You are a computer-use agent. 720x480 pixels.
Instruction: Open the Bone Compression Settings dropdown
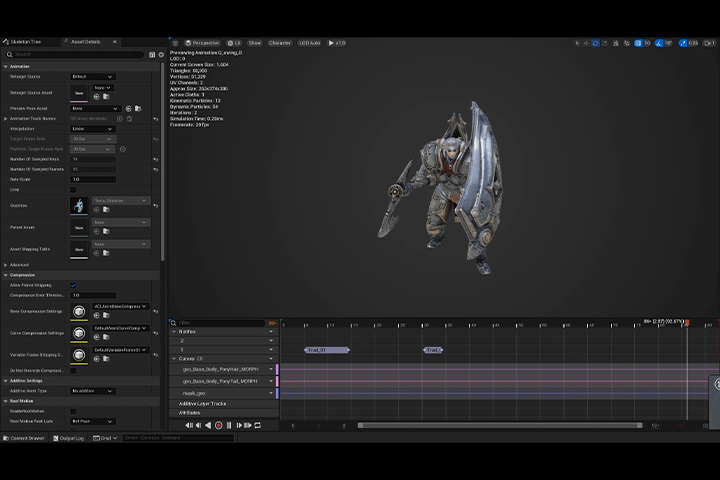coord(121,306)
